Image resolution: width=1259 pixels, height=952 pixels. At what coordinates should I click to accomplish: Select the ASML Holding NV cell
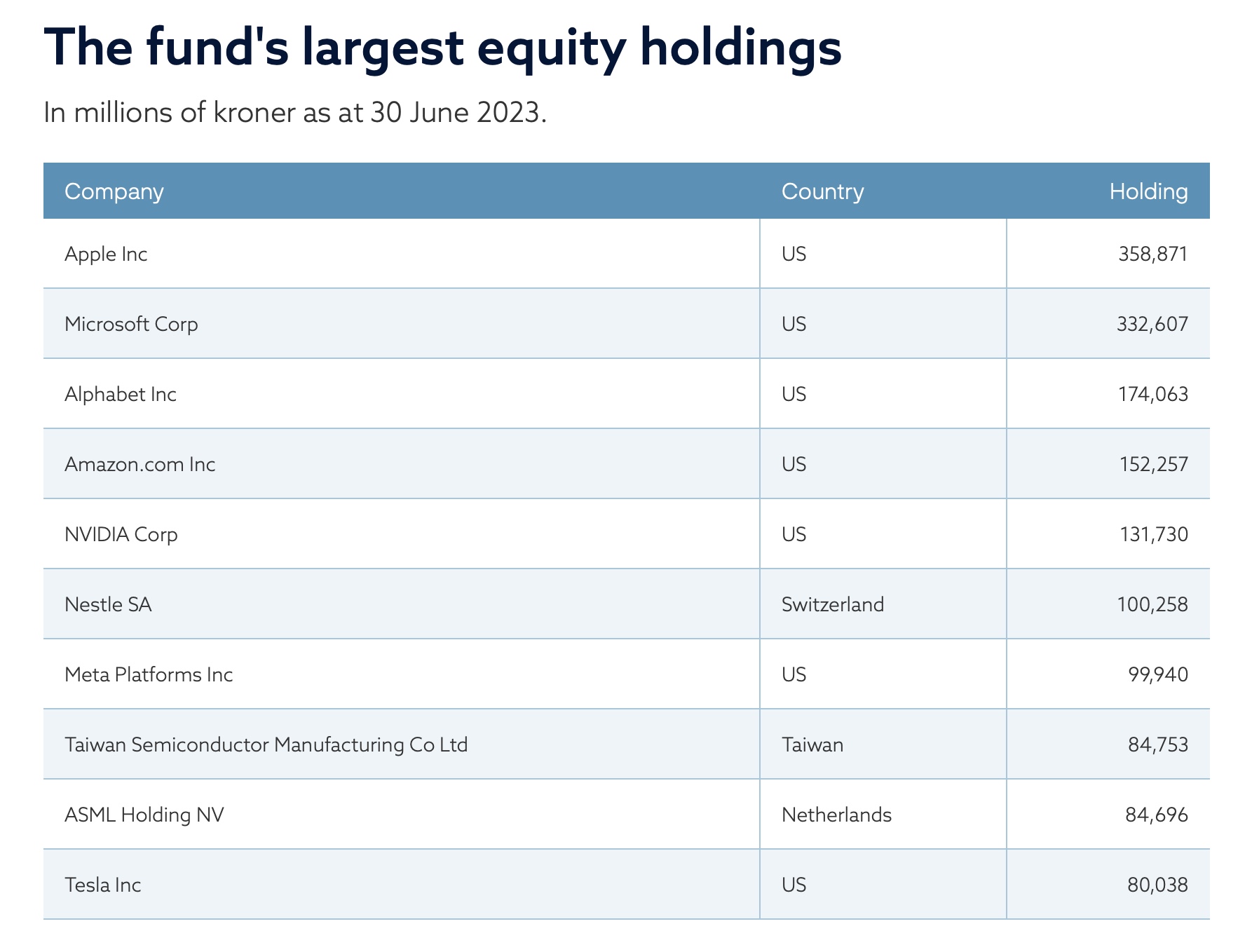(x=144, y=815)
